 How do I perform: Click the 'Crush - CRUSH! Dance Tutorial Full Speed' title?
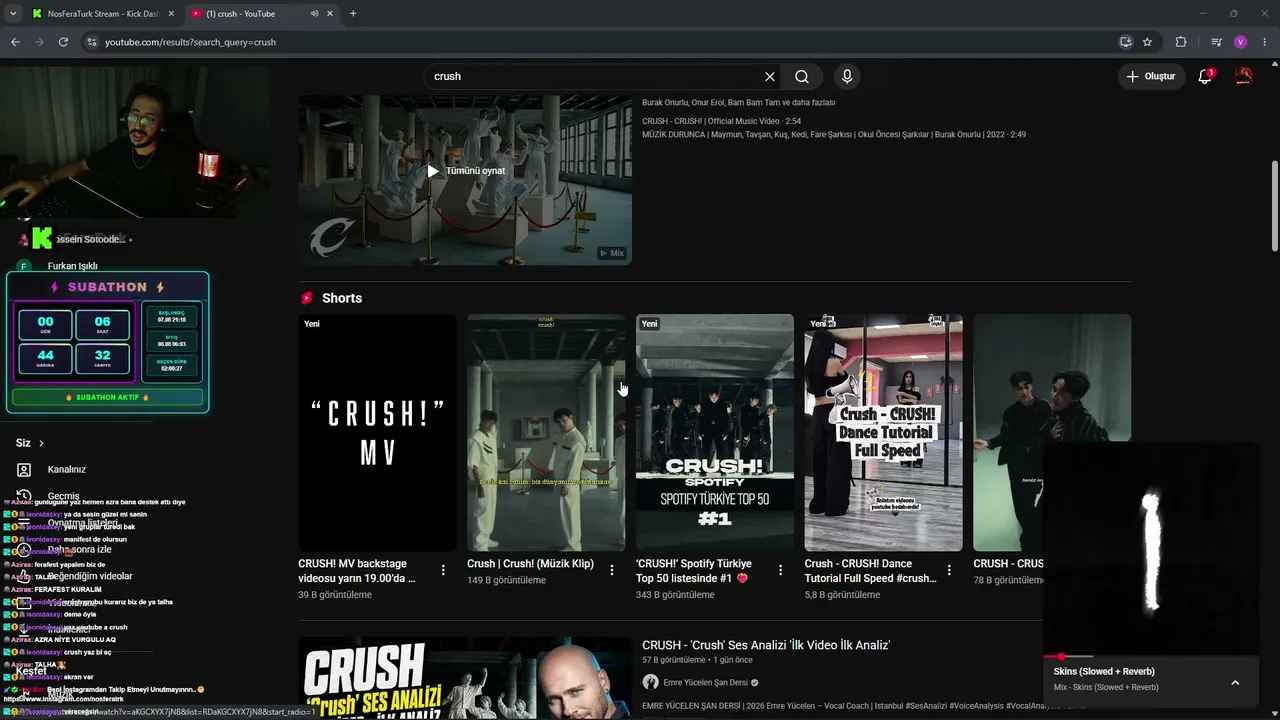[871, 570]
